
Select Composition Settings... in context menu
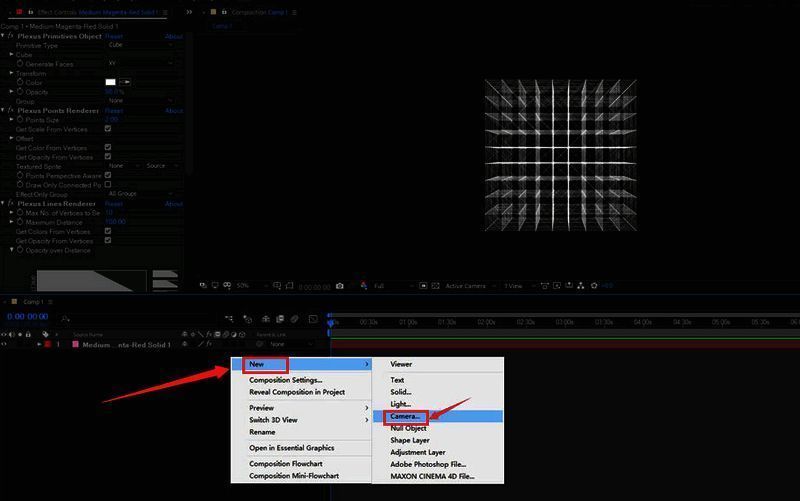click(286, 380)
